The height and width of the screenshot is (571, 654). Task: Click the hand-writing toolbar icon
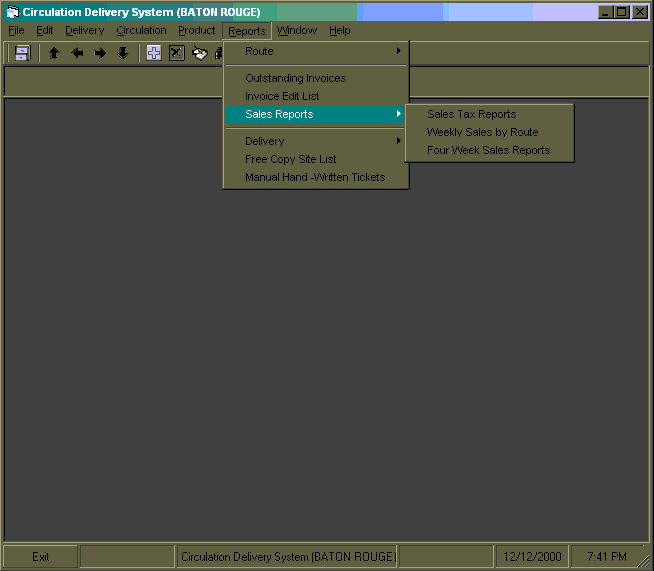point(200,53)
